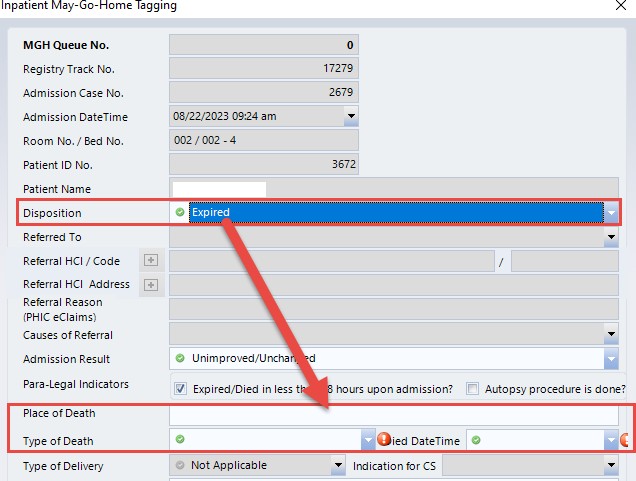The height and width of the screenshot is (481, 636).
Task: Click the Referral Reason input field
Action: (393, 309)
